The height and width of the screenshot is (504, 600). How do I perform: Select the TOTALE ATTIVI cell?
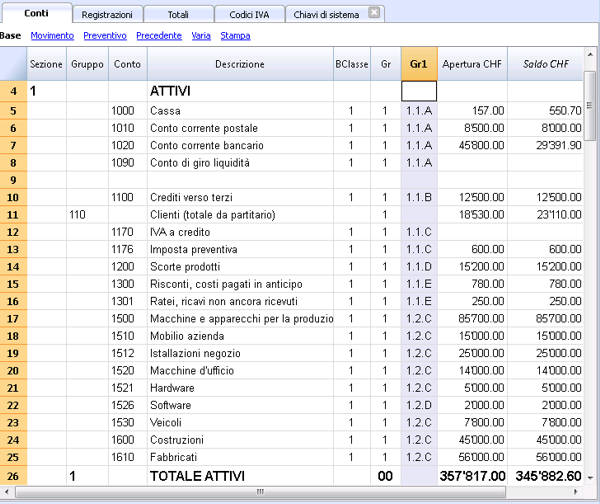(x=240, y=476)
